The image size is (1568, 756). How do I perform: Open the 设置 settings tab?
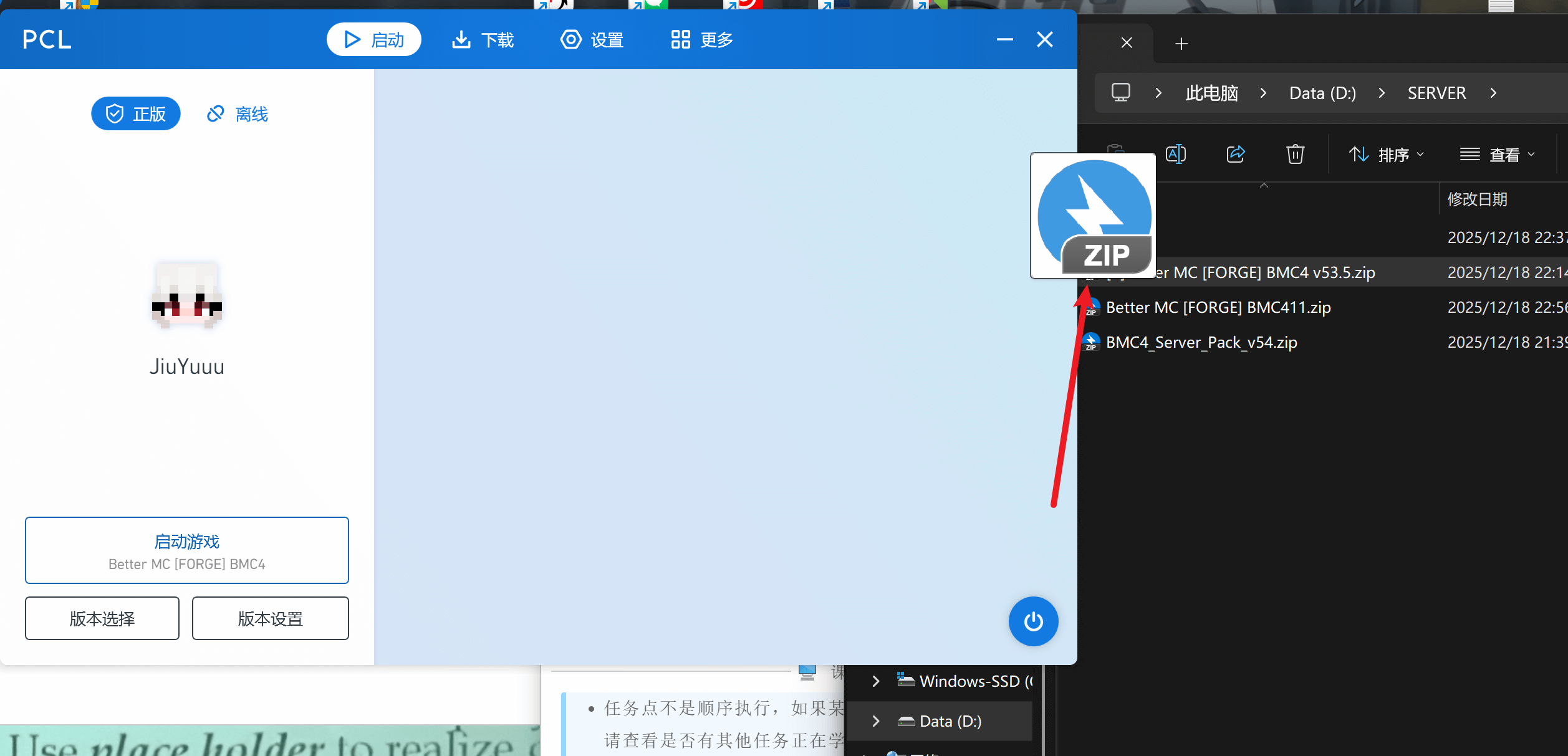point(592,40)
